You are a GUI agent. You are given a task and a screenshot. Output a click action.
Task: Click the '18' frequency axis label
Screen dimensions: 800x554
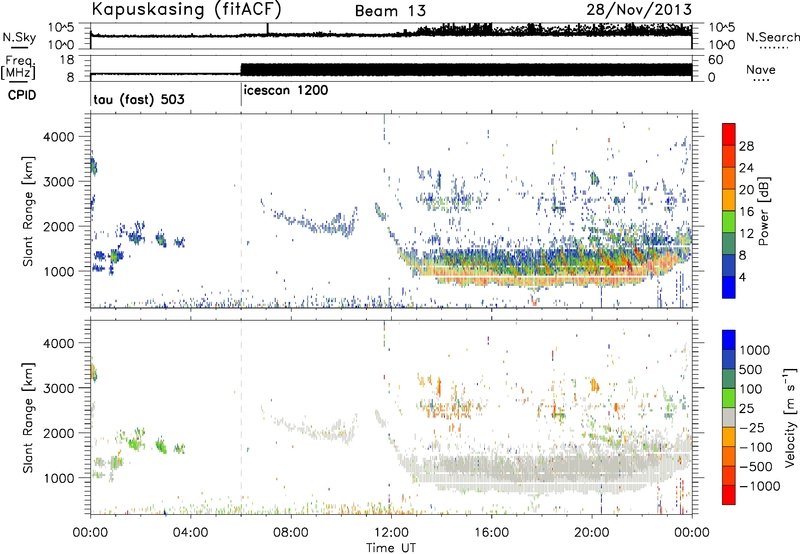(x=67, y=60)
